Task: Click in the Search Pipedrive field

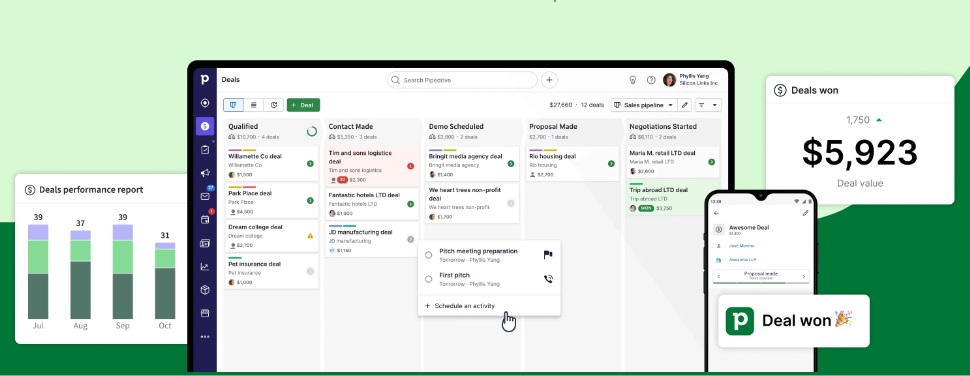Action: [462, 80]
